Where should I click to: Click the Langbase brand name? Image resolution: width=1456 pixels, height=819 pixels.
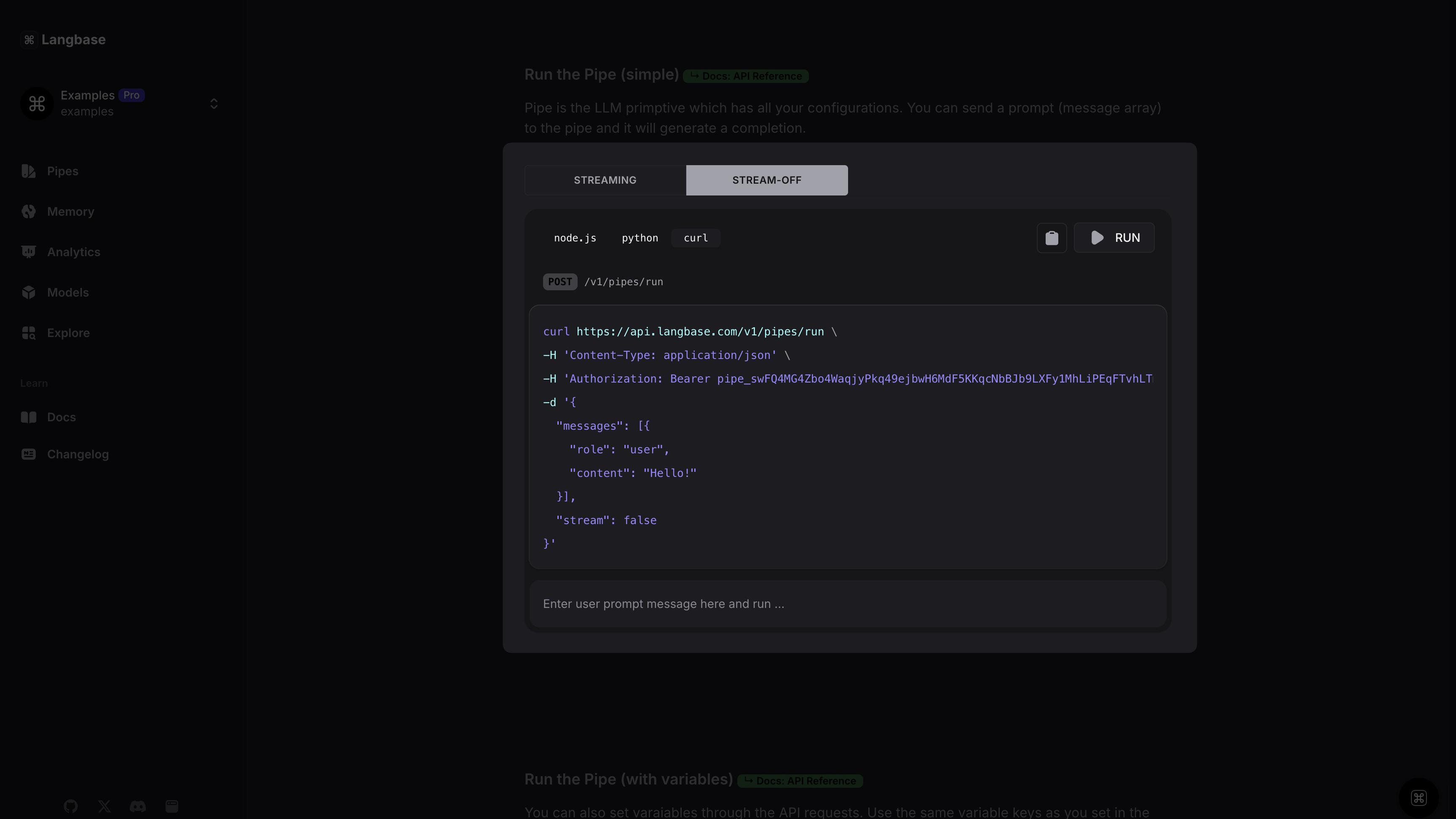click(x=73, y=40)
